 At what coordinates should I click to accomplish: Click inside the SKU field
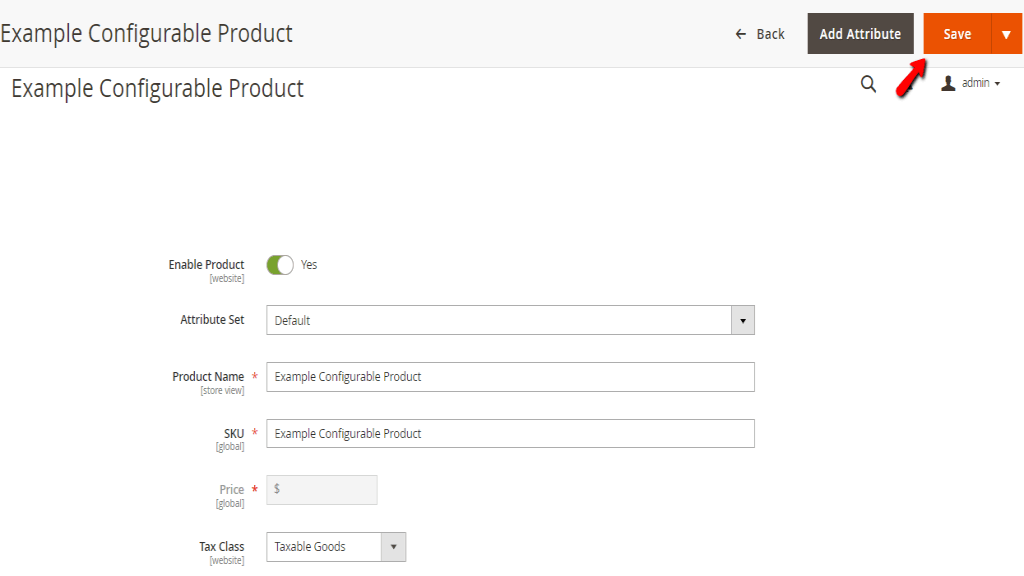pyautogui.click(x=510, y=433)
